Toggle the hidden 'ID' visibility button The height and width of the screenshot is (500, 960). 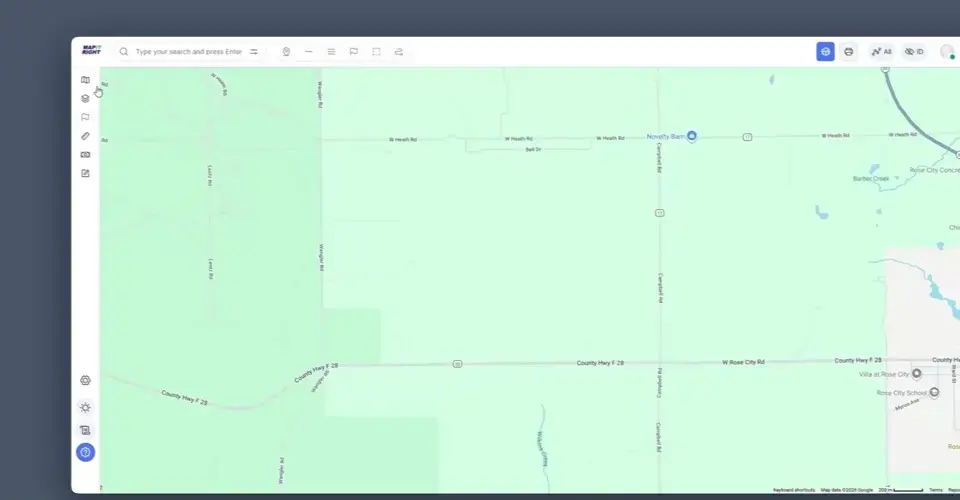point(914,51)
